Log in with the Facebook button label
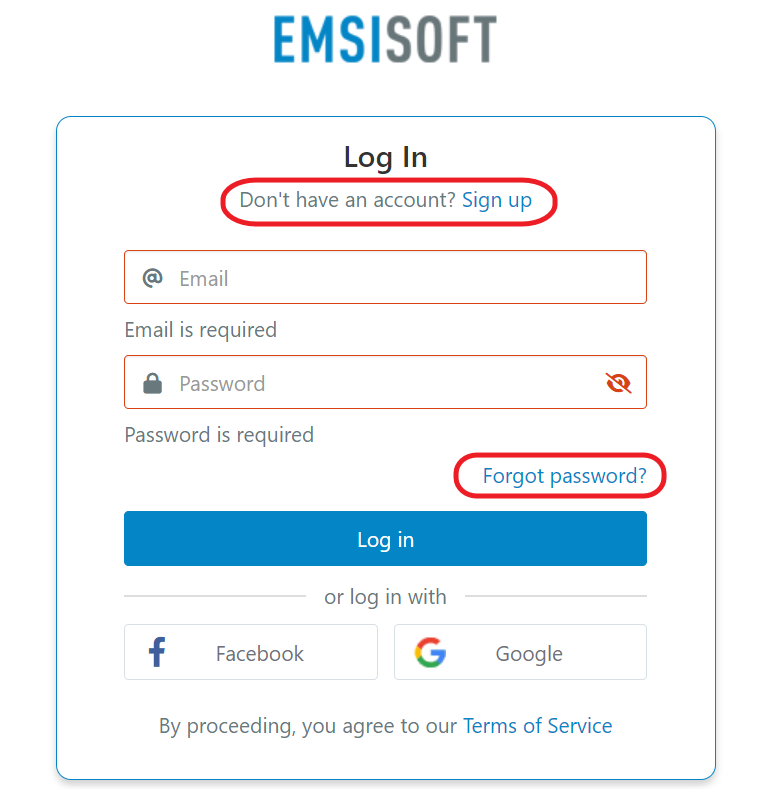Image resolution: width=768 pixels, height=789 pixels. point(260,654)
